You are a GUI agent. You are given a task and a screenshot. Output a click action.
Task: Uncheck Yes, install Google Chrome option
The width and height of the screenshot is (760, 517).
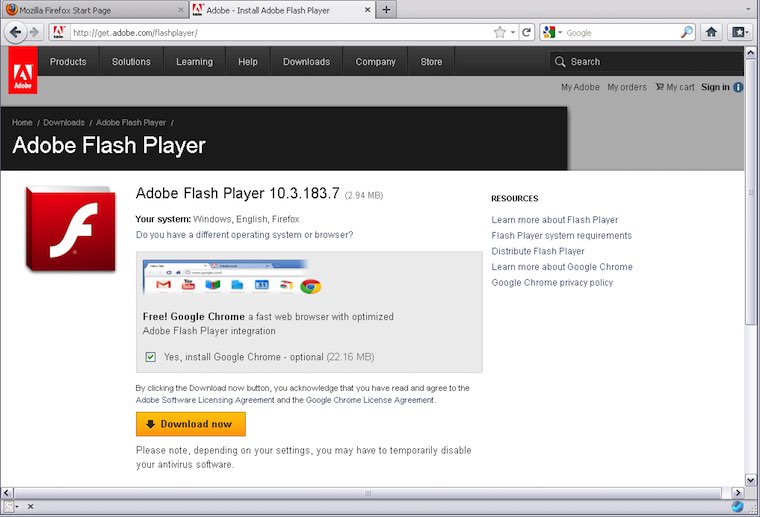(x=150, y=357)
